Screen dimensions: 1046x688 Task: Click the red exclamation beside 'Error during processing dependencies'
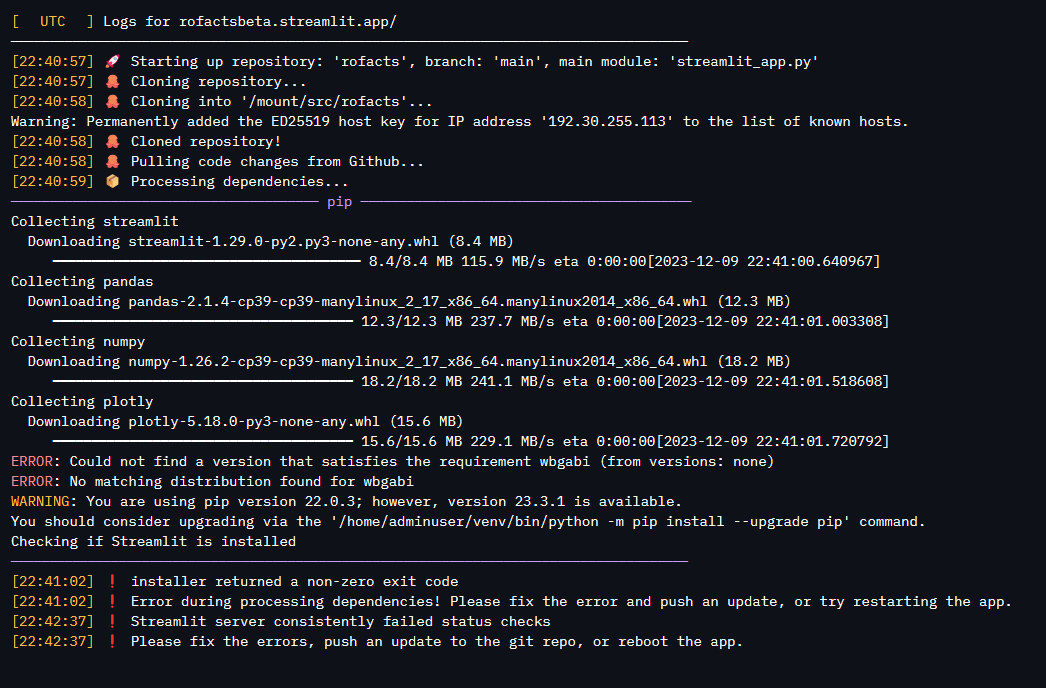tap(112, 602)
